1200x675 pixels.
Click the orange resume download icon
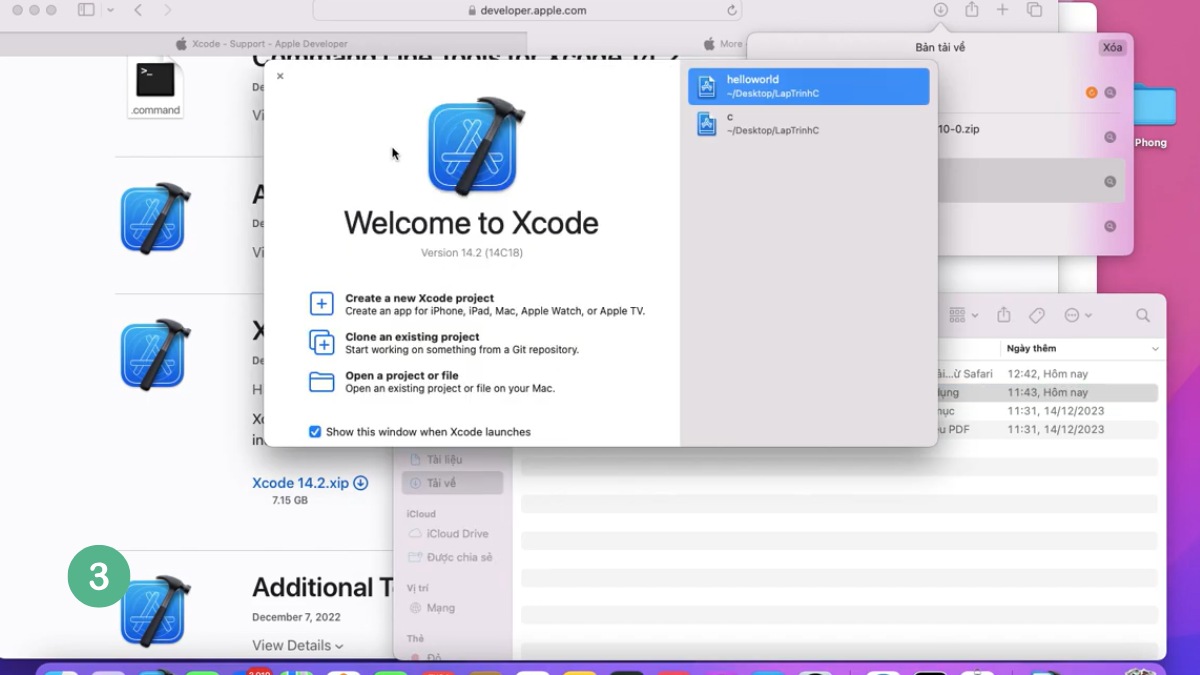1091,93
